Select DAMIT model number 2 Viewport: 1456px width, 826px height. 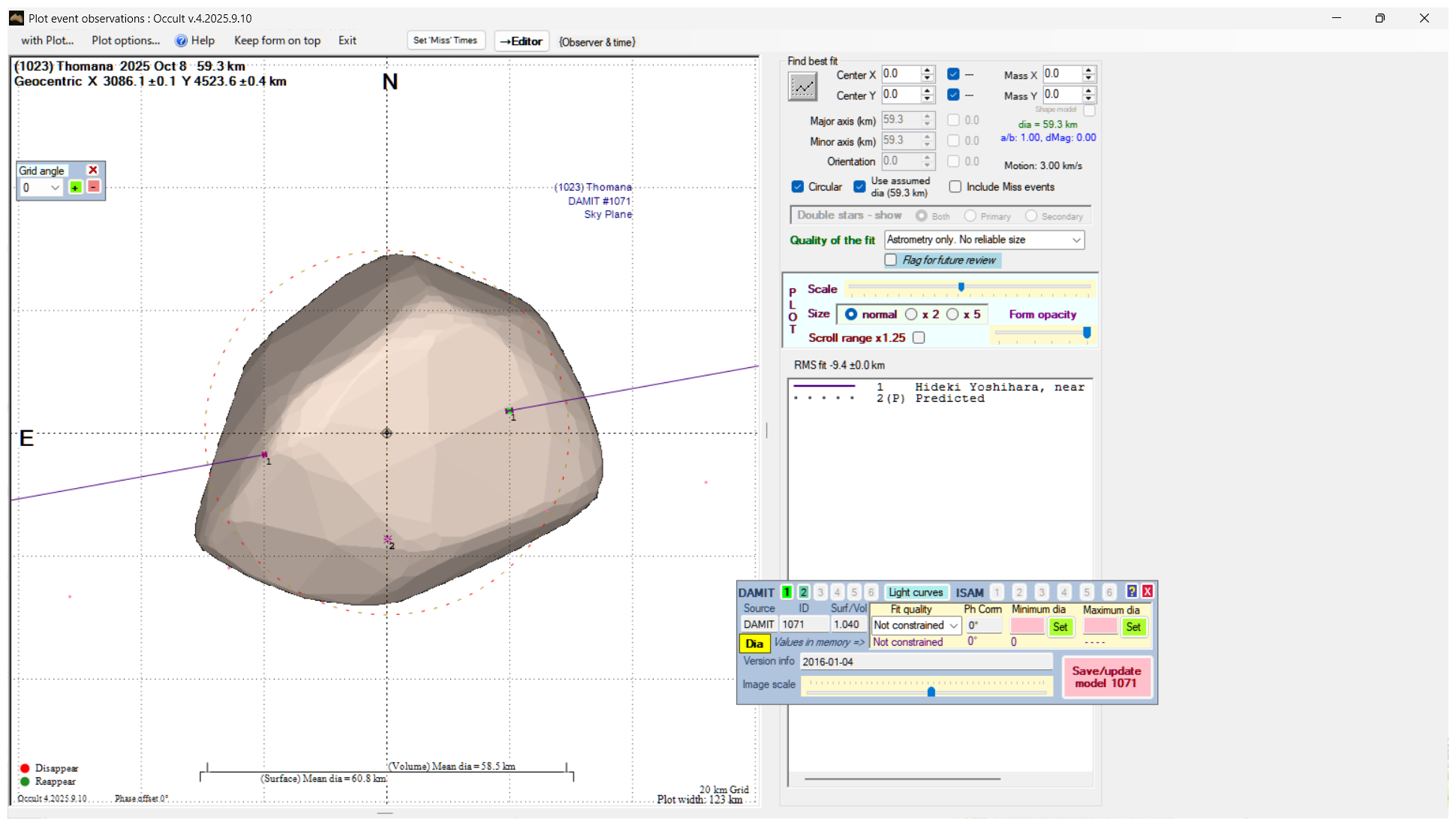pos(803,592)
